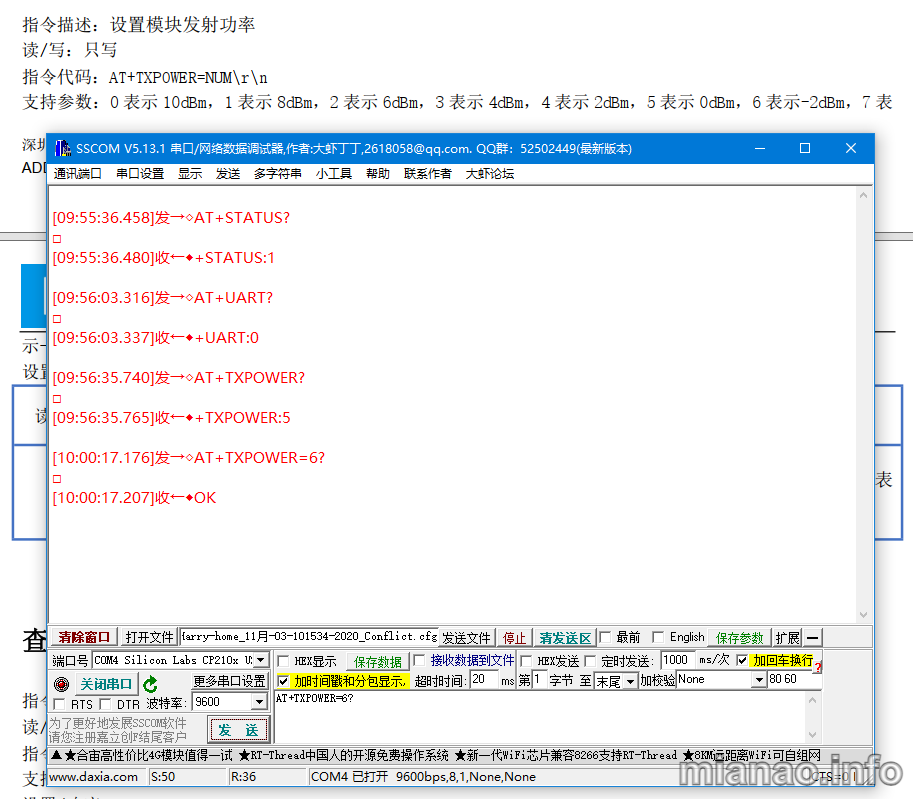Screen dimensions: 913x799
Task: Click the 第 1 字节 start byte field
Action: point(539,680)
